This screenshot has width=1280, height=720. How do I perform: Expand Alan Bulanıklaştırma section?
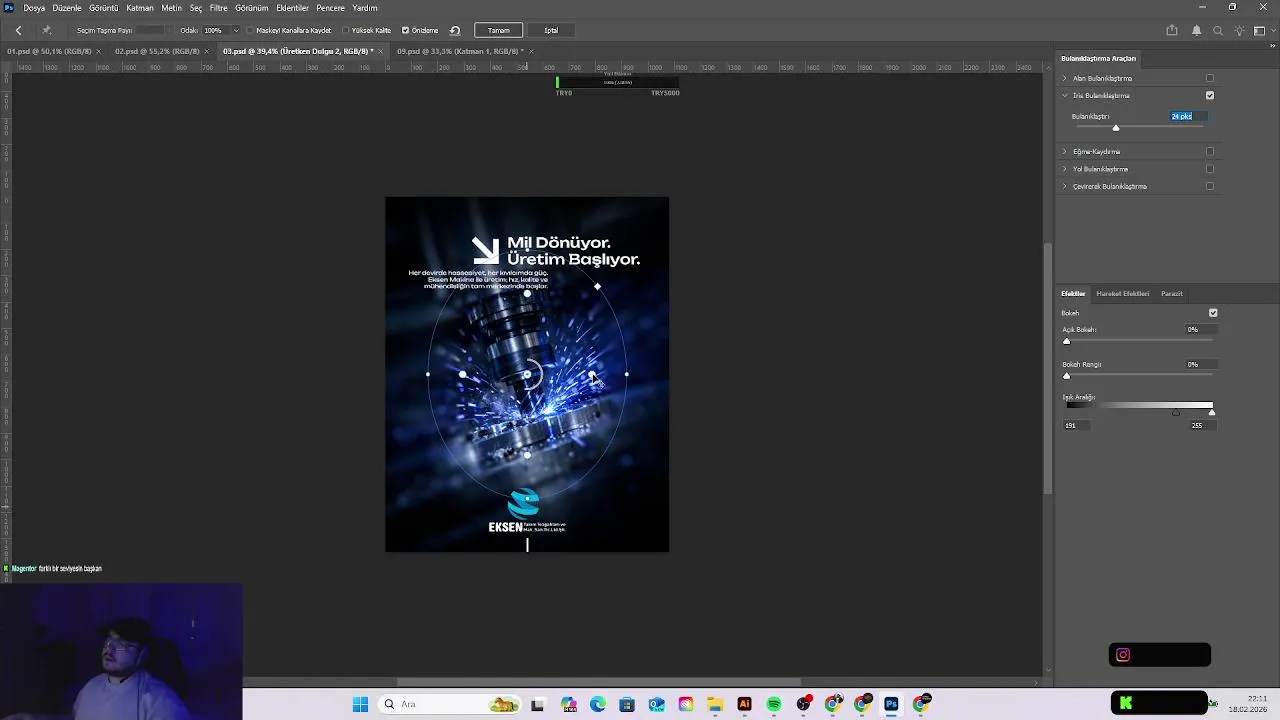pyautogui.click(x=1065, y=78)
